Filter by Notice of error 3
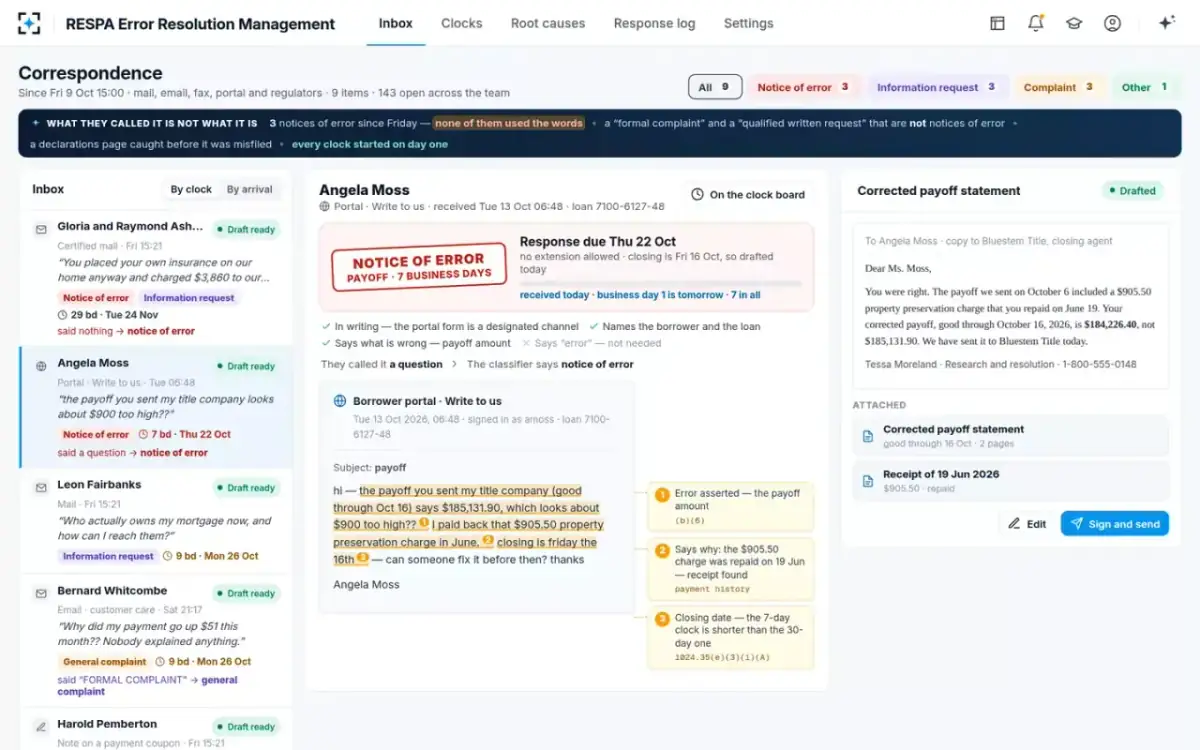The height and width of the screenshot is (750, 1200). pos(802,87)
